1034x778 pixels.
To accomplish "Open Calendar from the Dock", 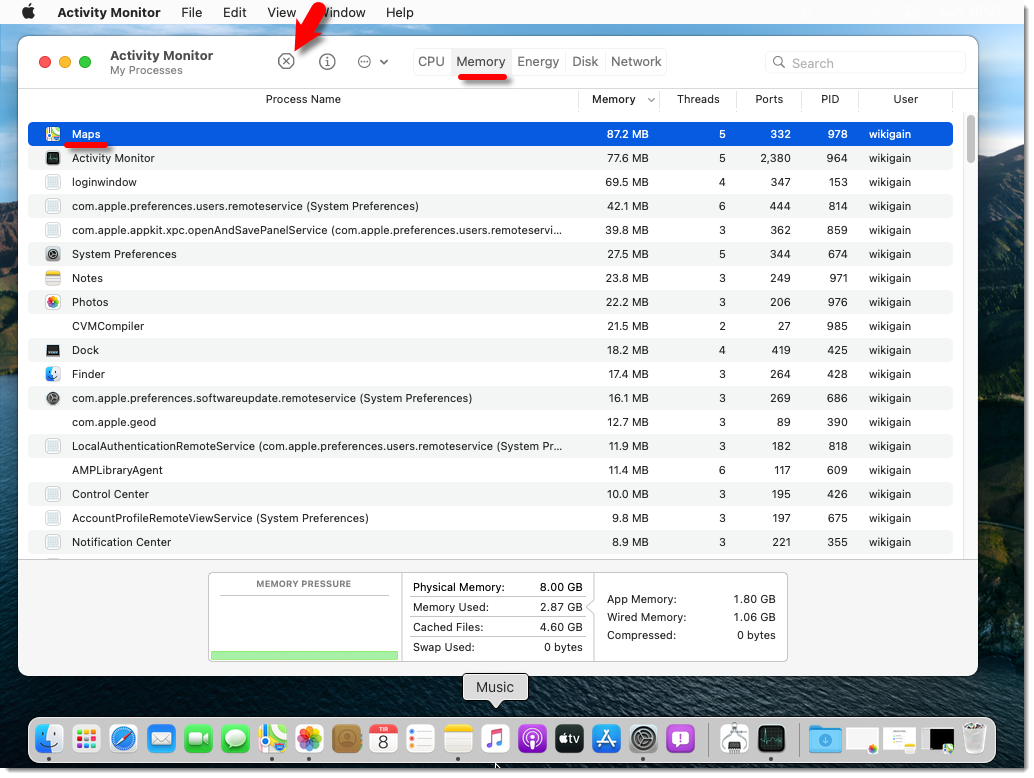I will click(383, 738).
